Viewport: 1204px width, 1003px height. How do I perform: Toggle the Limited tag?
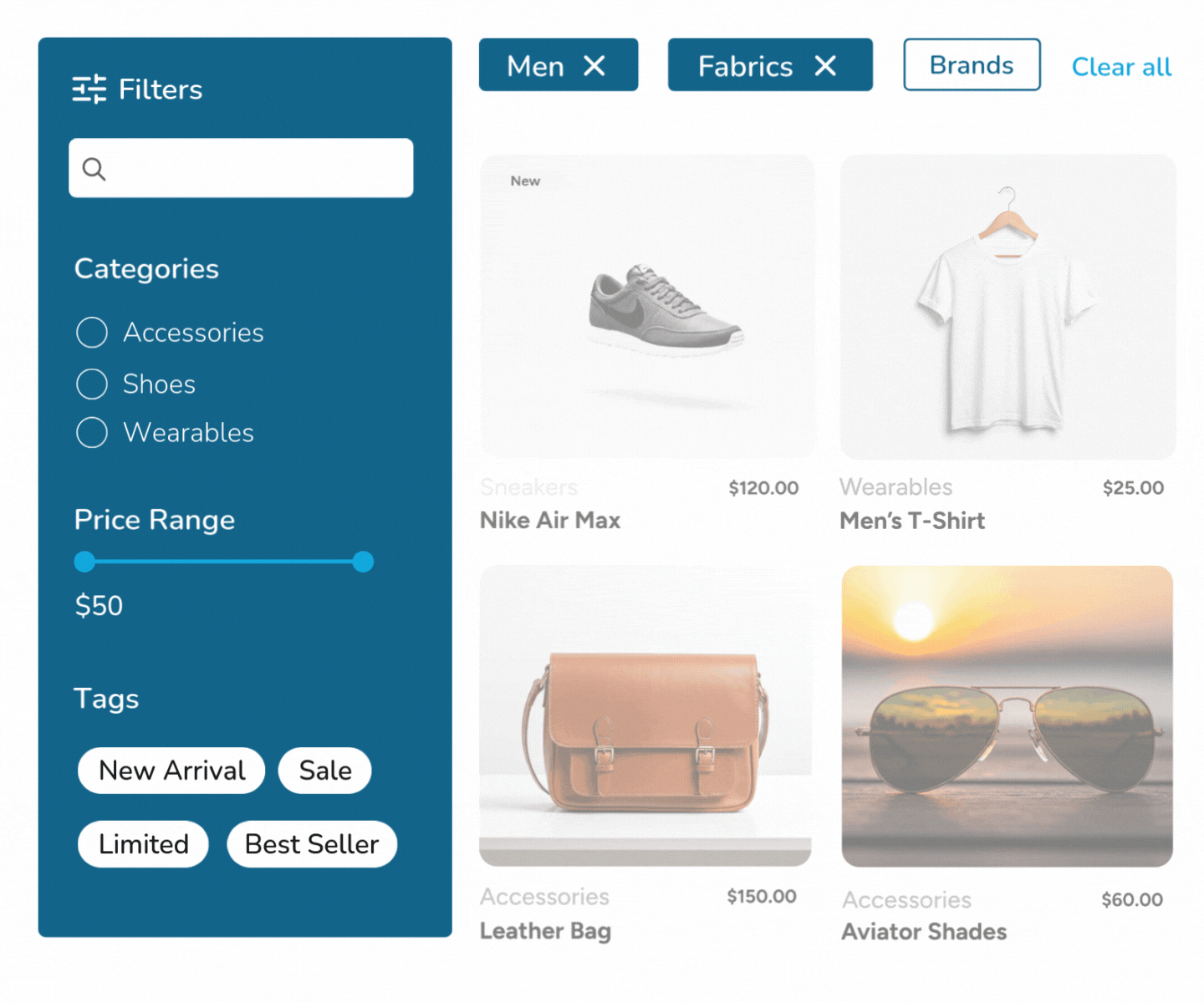click(143, 843)
